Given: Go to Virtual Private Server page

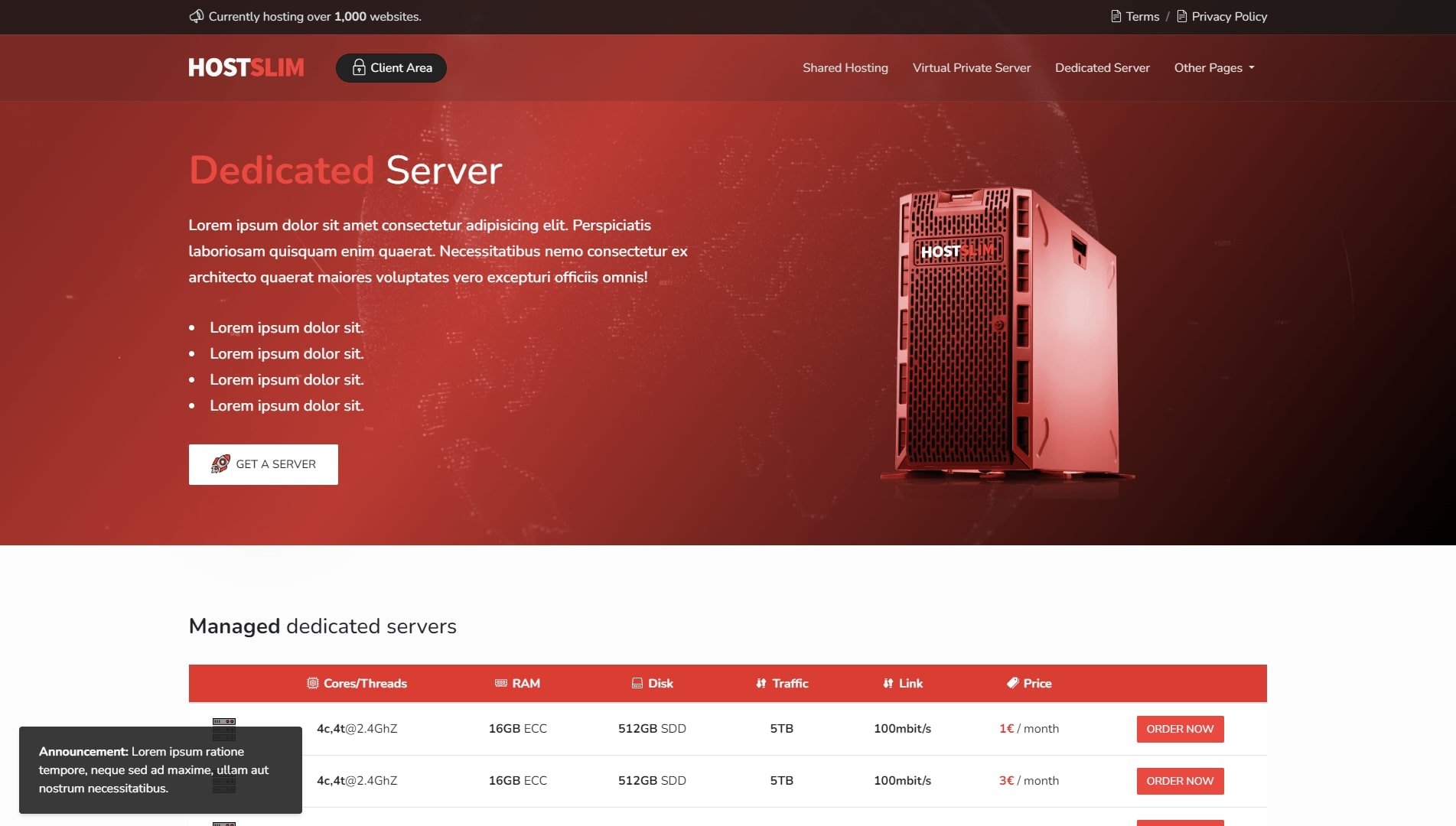Looking at the screenshot, I should coord(971,68).
